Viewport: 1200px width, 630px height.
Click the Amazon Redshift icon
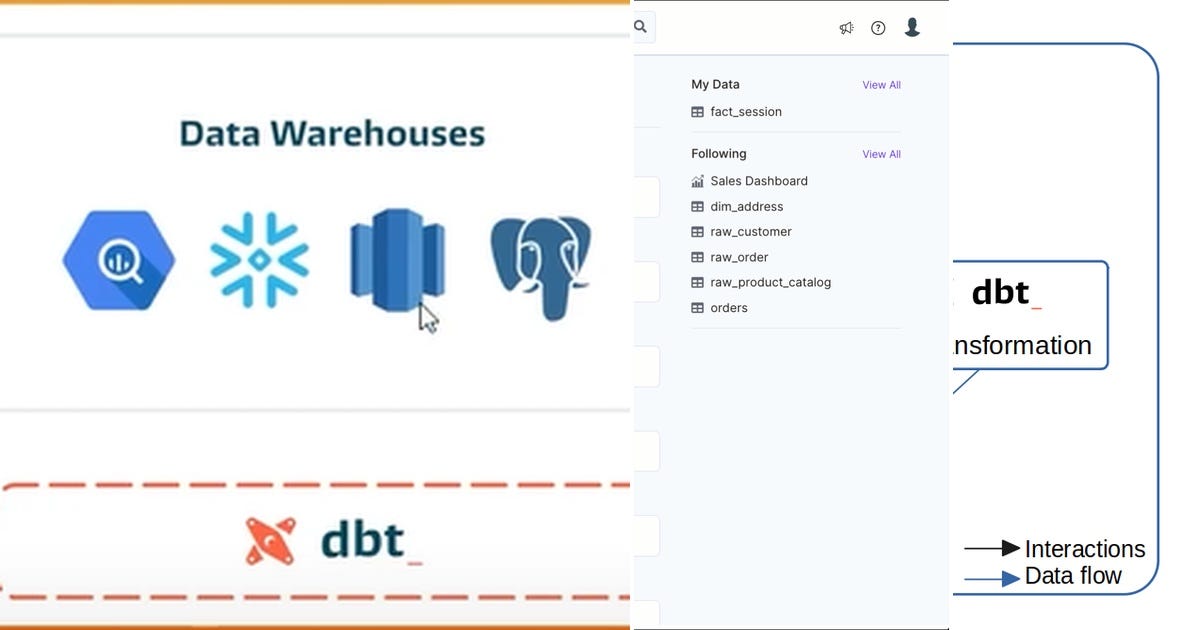coord(397,258)
